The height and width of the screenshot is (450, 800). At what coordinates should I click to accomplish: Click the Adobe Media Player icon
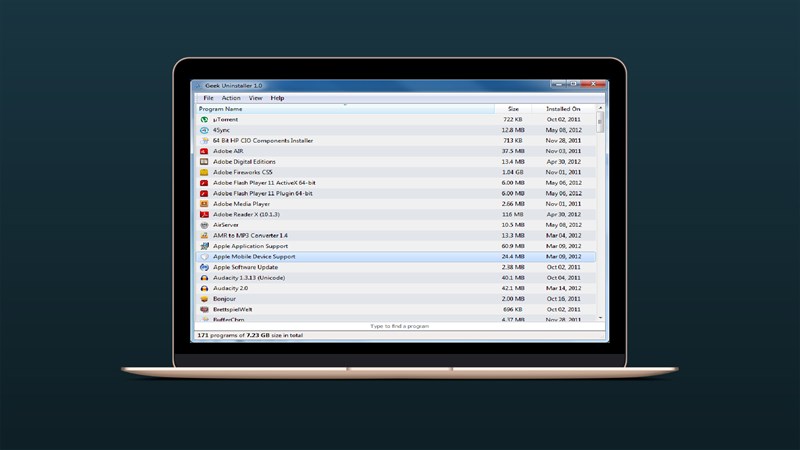[x=204, y=204]
